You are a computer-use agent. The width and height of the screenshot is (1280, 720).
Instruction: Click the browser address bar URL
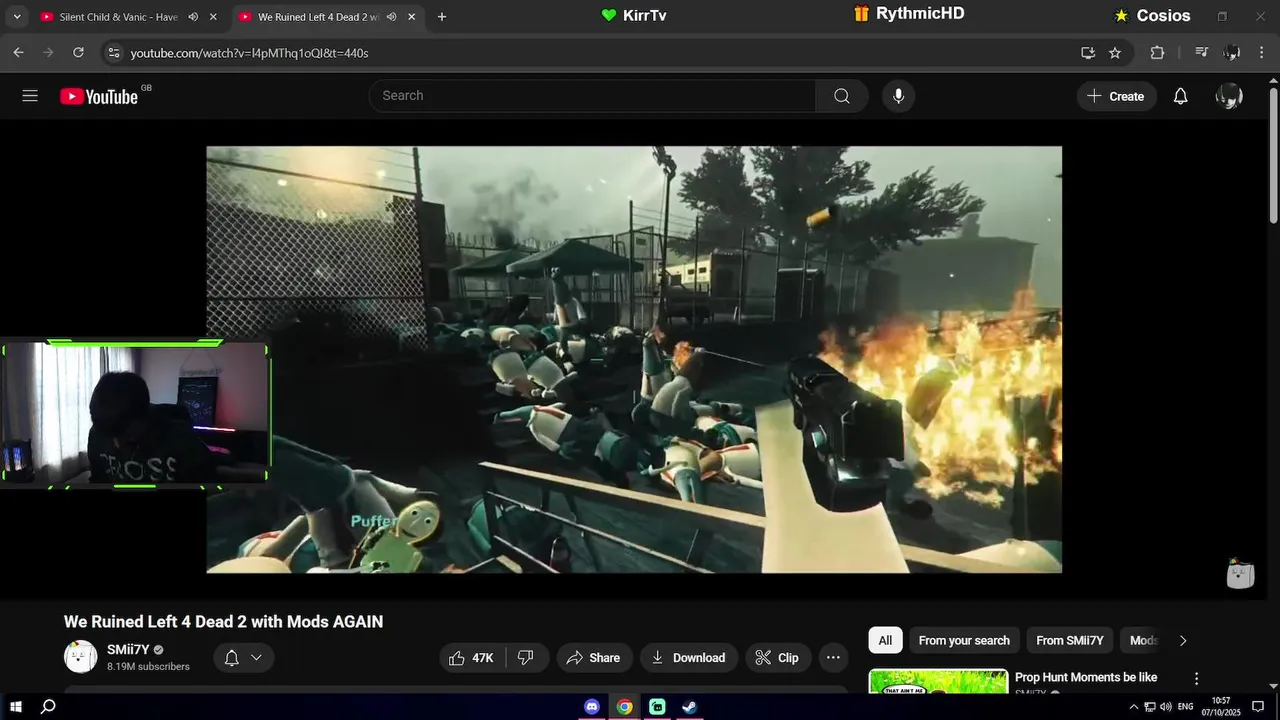coord(249,53)
